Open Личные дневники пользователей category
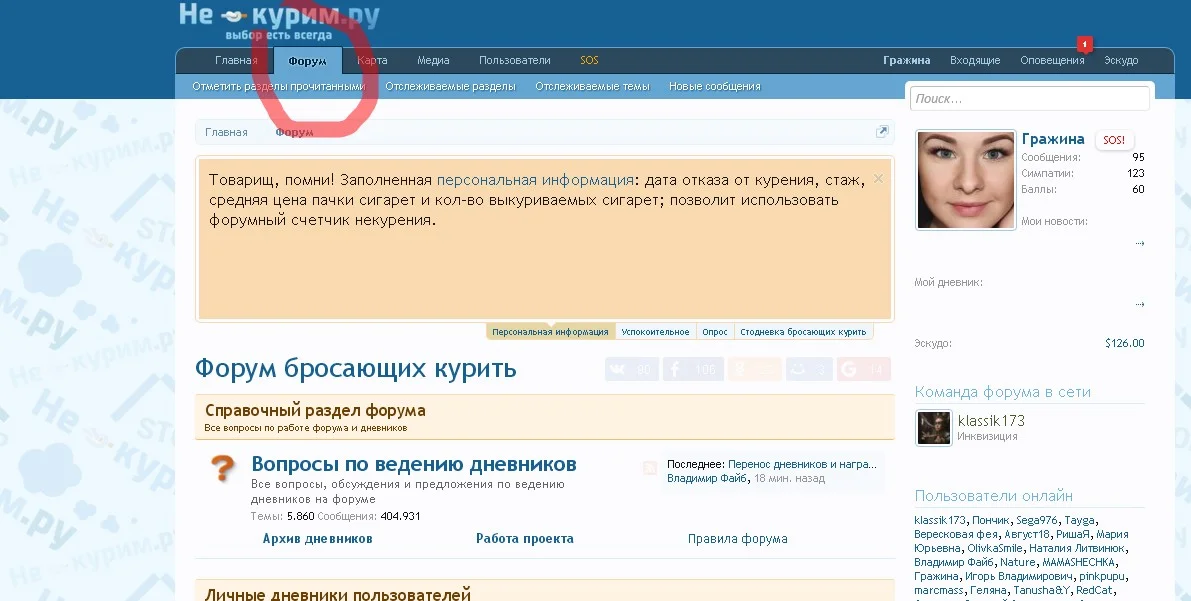 337,593
